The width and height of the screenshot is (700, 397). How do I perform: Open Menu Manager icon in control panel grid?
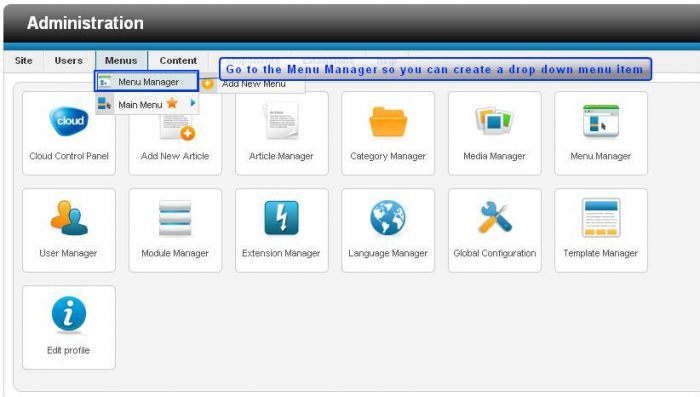[601, 121]
